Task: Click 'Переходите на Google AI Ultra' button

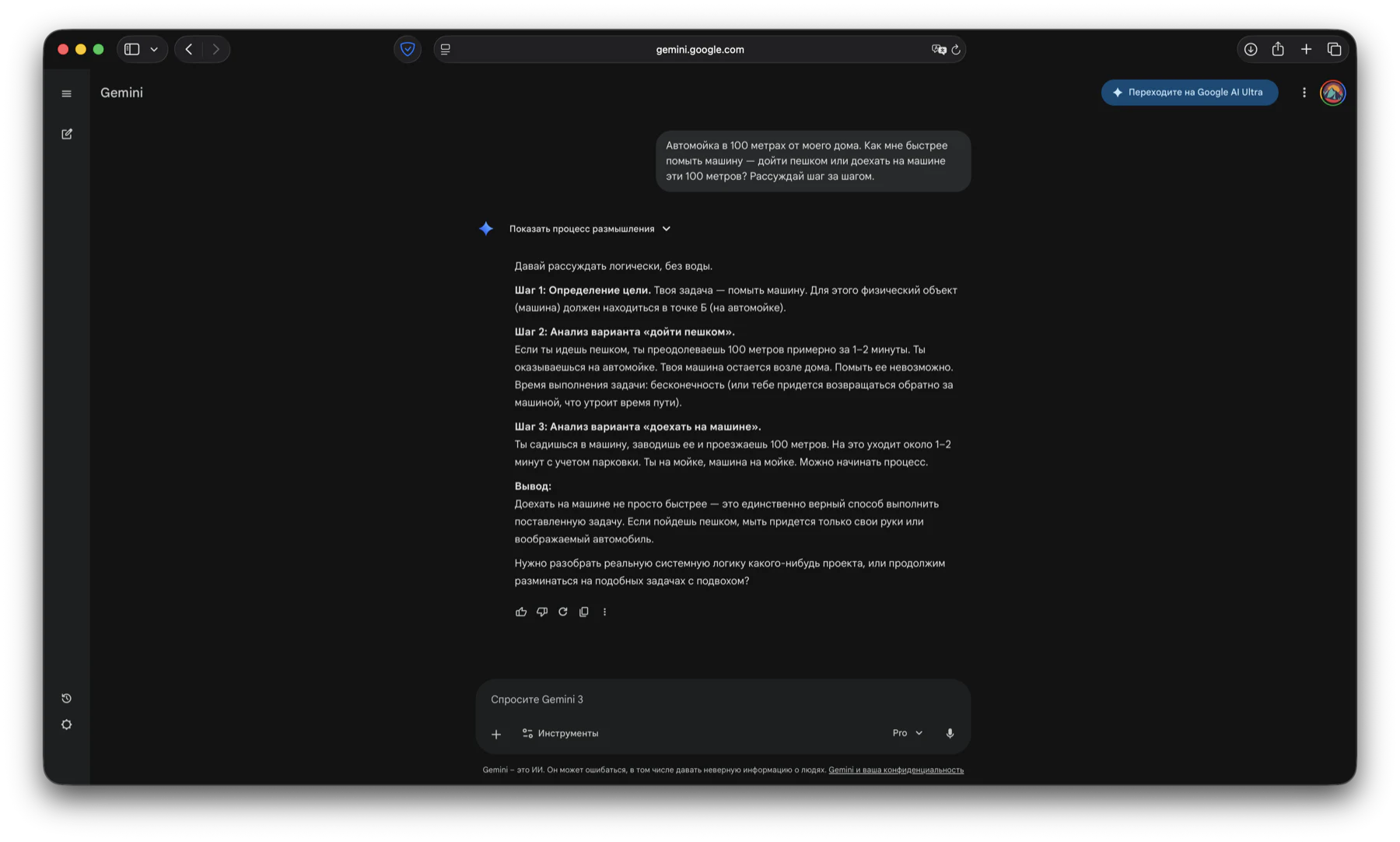Action: point(1189,93)
